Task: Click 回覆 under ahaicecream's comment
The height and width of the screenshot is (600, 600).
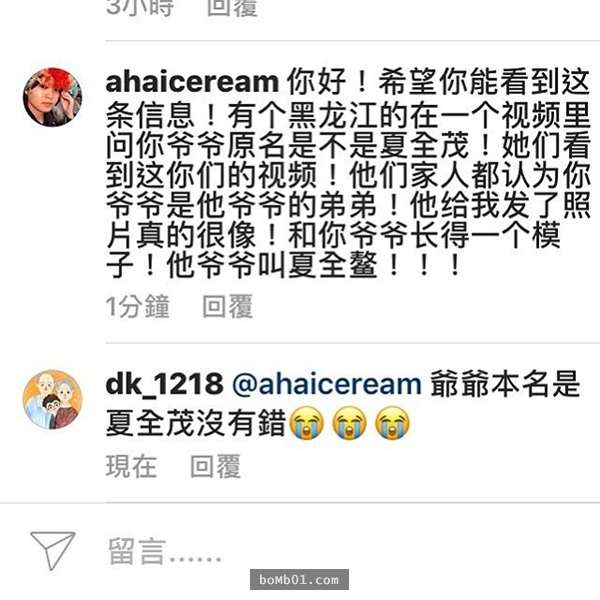Action: (228, 306)
